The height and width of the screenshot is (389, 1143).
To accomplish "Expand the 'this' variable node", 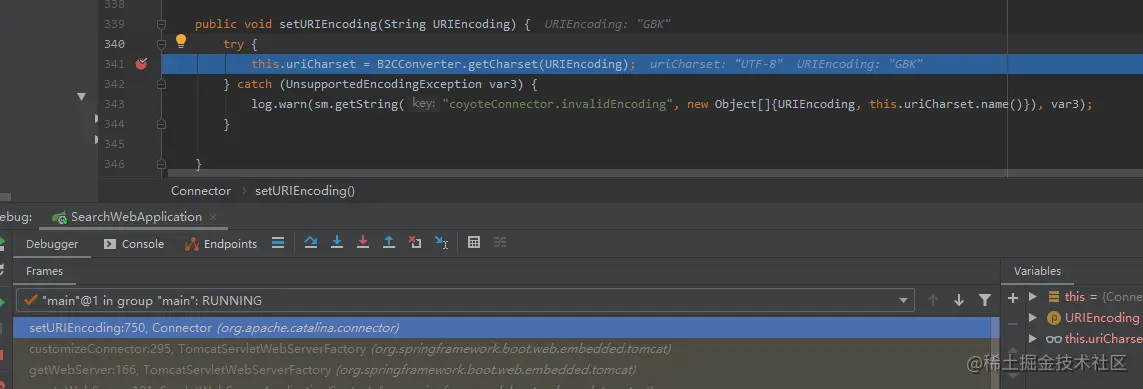I will [1032, 296].
